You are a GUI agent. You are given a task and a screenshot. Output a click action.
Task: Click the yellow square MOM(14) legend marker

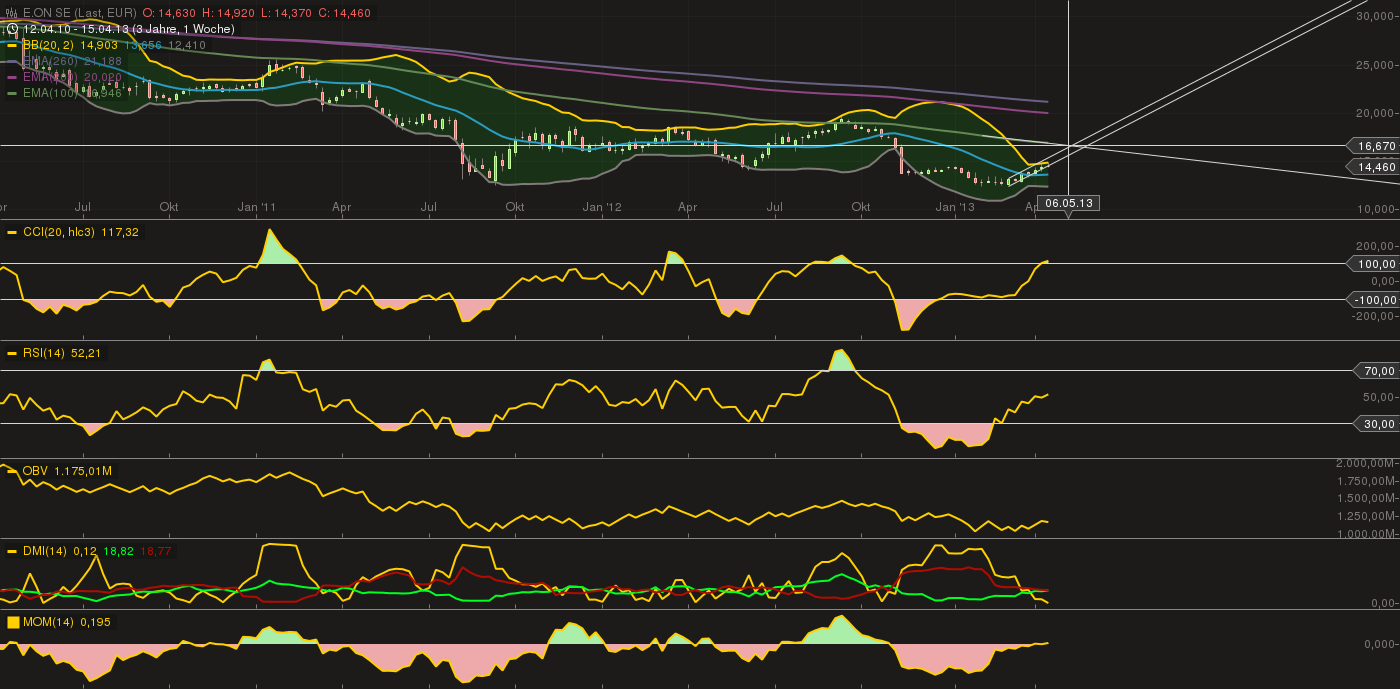(x=13, y=622)
